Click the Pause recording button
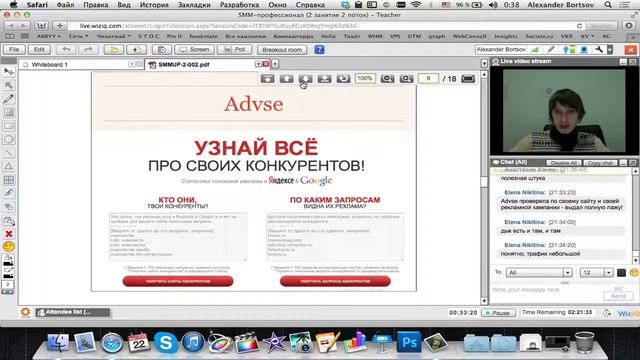640x360 pixels. pos(498,313)
